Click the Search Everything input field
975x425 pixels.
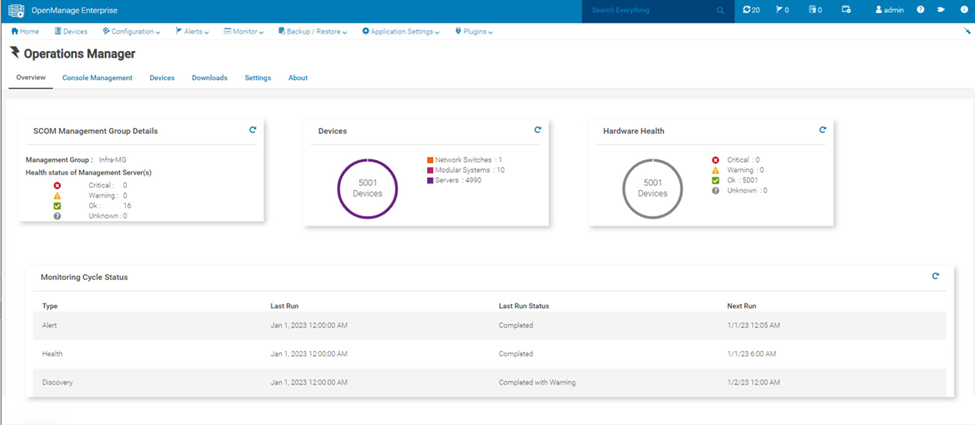tap(650, 11)
